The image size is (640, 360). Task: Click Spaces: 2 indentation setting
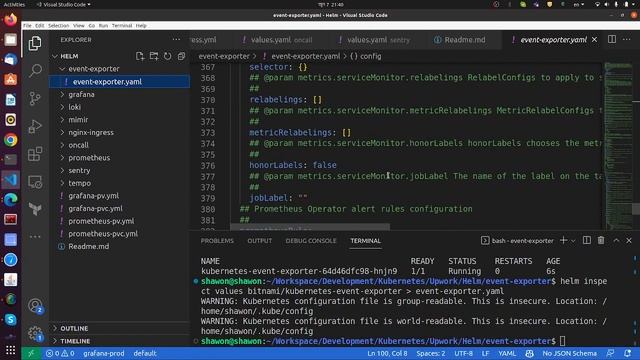pyautogui.click(x=431, y=353)
